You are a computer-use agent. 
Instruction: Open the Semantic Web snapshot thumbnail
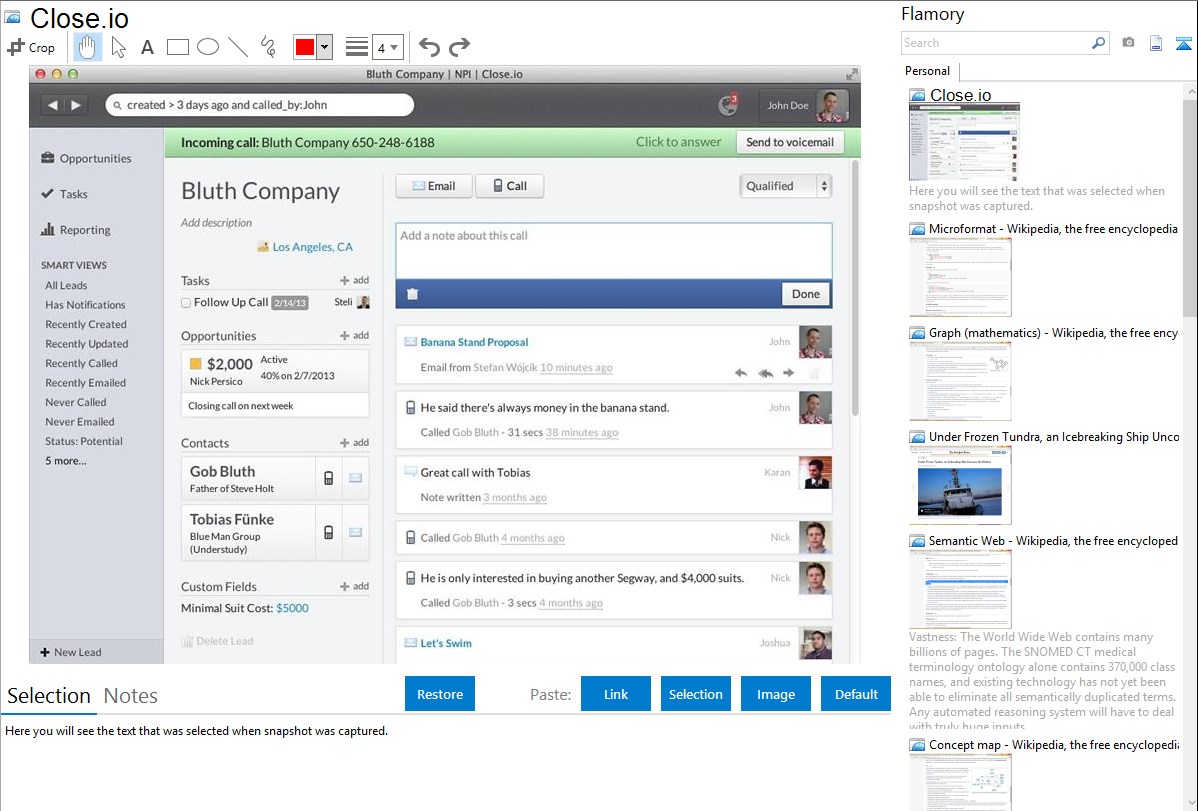click(x=960, y=589)
